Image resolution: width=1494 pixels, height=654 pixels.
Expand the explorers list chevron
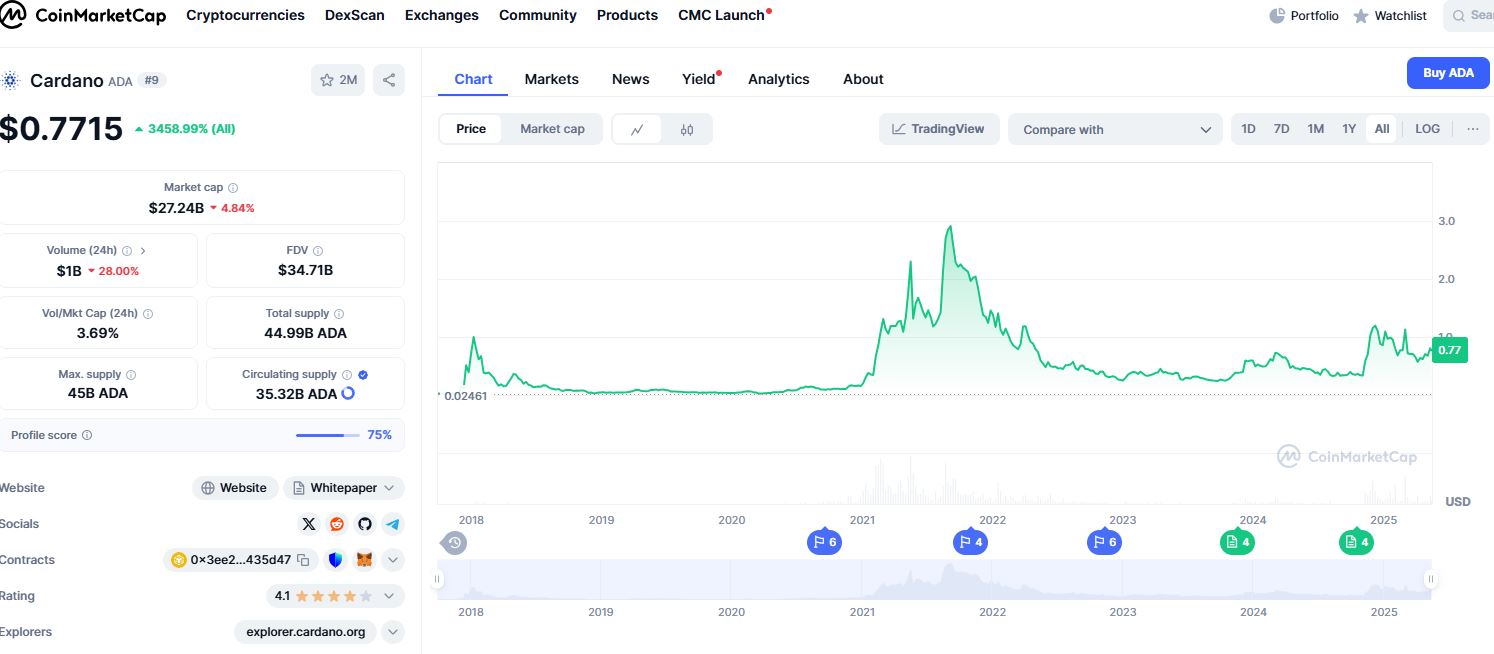[x=393, y=632]
